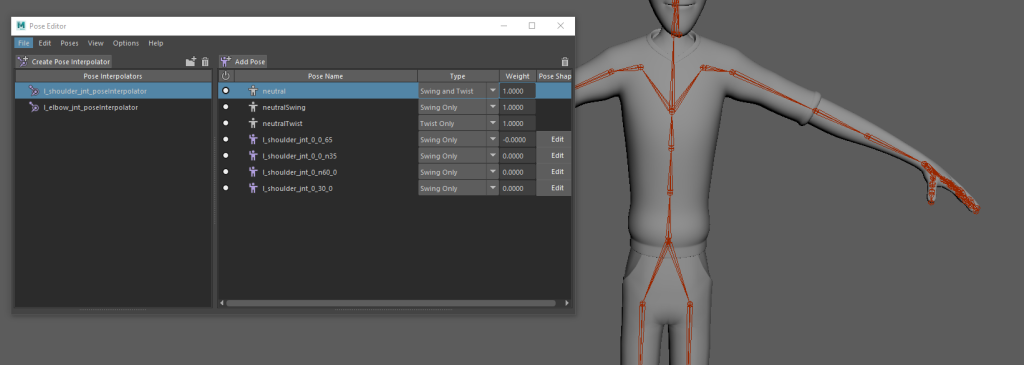
Task: Click the new folder icon above Pose Interpolators
Action: [x=191, y=61]
